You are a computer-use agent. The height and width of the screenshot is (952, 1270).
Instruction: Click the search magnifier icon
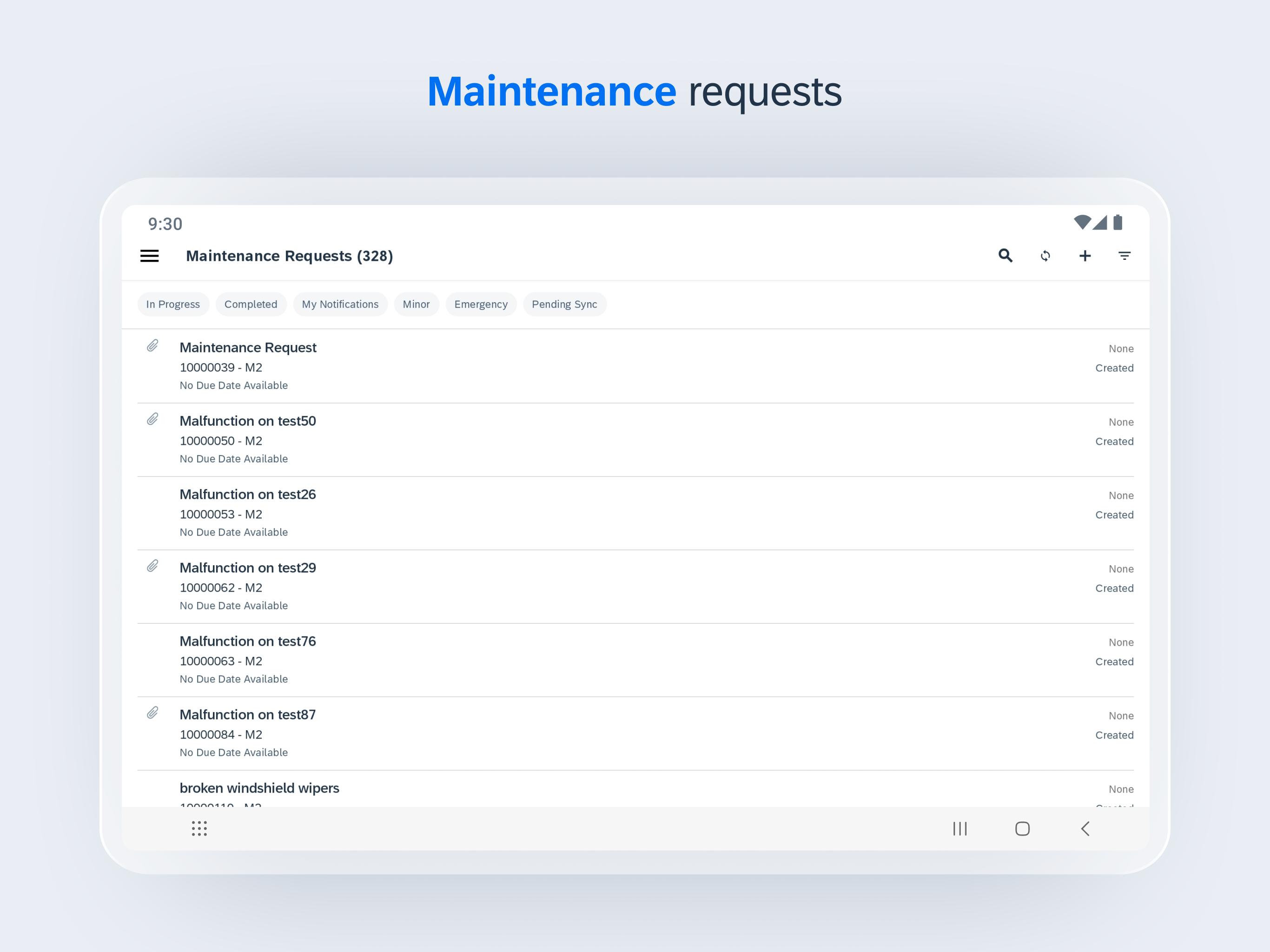click(1005, 256)
